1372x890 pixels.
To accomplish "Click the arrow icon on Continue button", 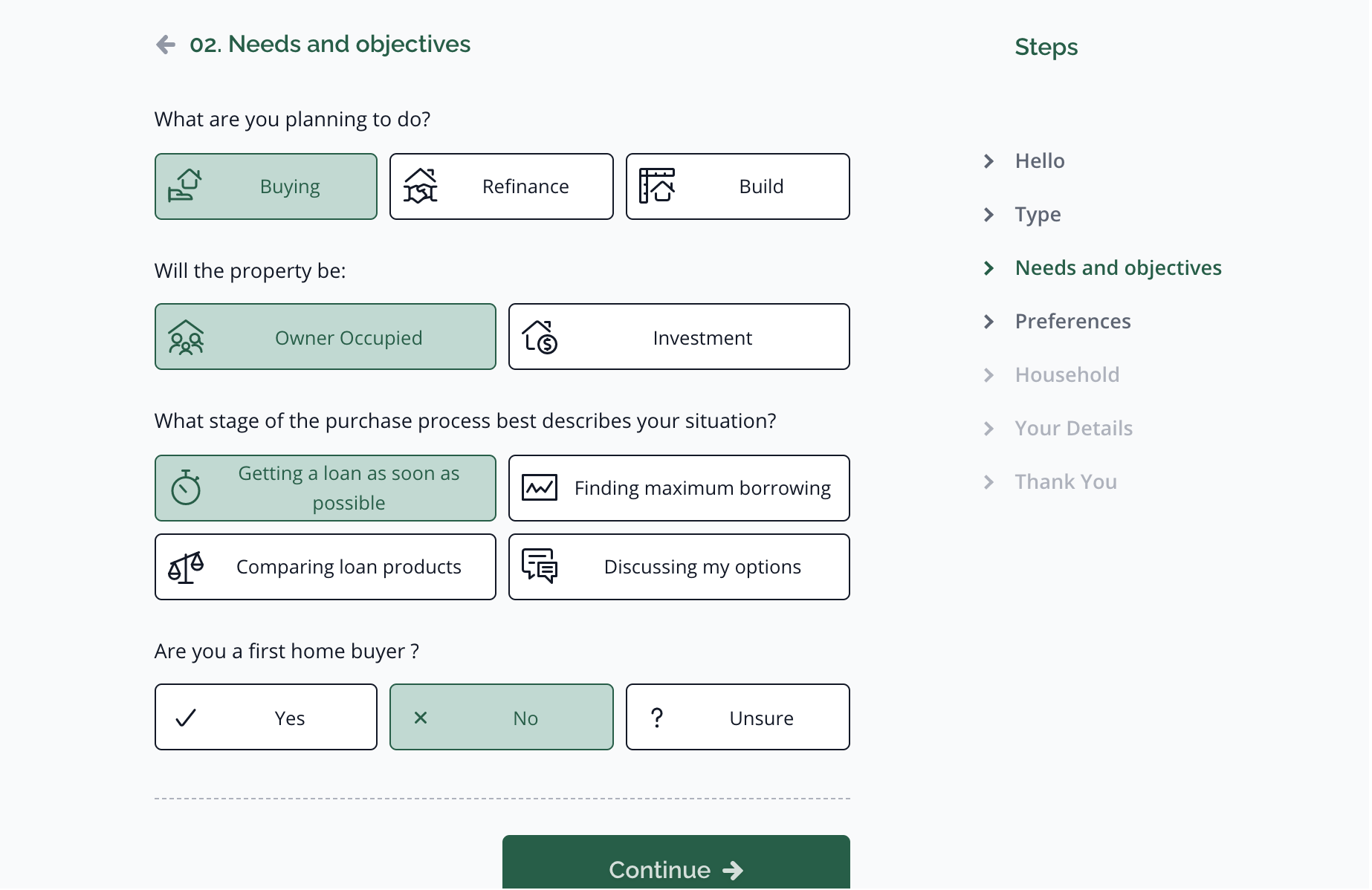I will [733, 870].
